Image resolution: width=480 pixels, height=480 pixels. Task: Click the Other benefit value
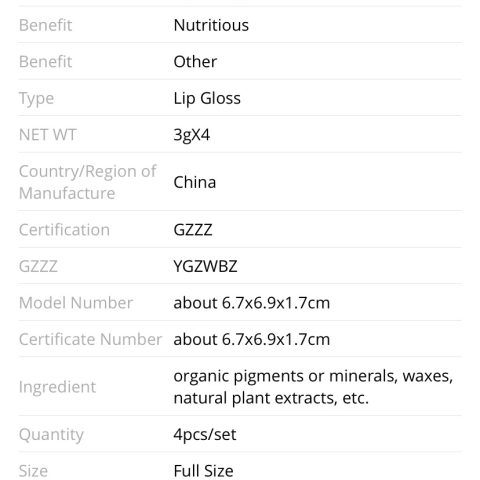(x=195, y=62)
